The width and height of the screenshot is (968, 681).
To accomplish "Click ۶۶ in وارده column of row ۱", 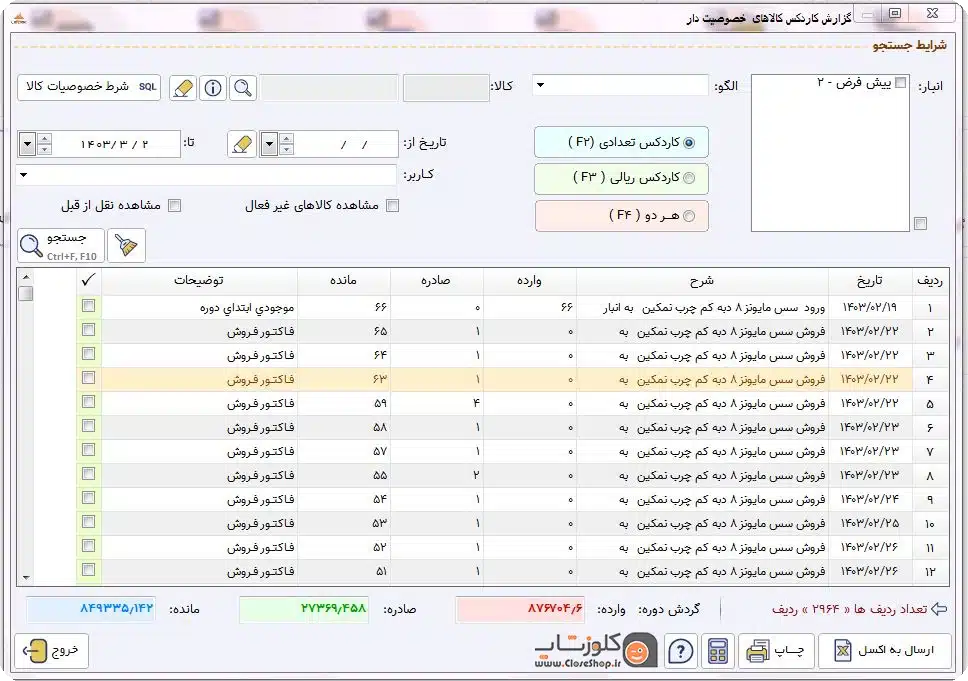I will pyautogui.click(x=567, y=307).
